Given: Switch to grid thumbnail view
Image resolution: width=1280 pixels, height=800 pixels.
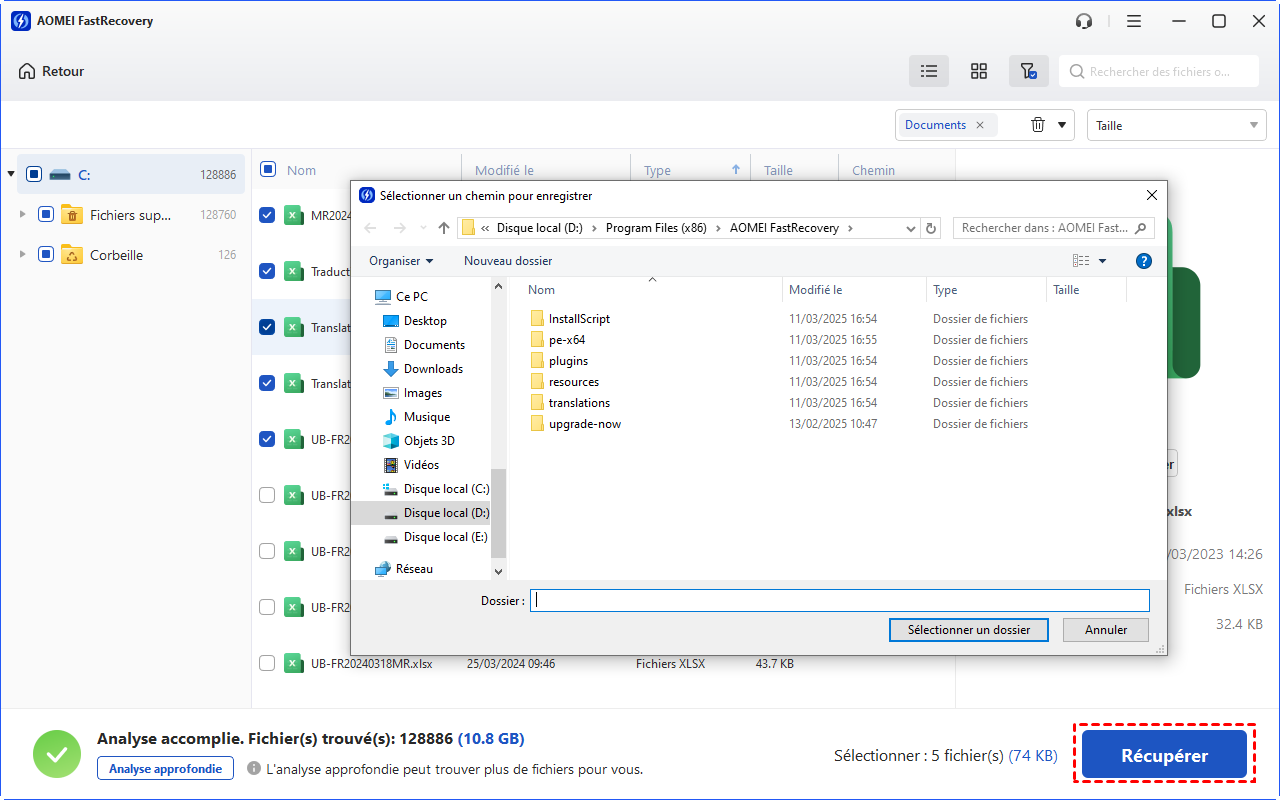Looking at the screenshot, I should click(979, 71).
